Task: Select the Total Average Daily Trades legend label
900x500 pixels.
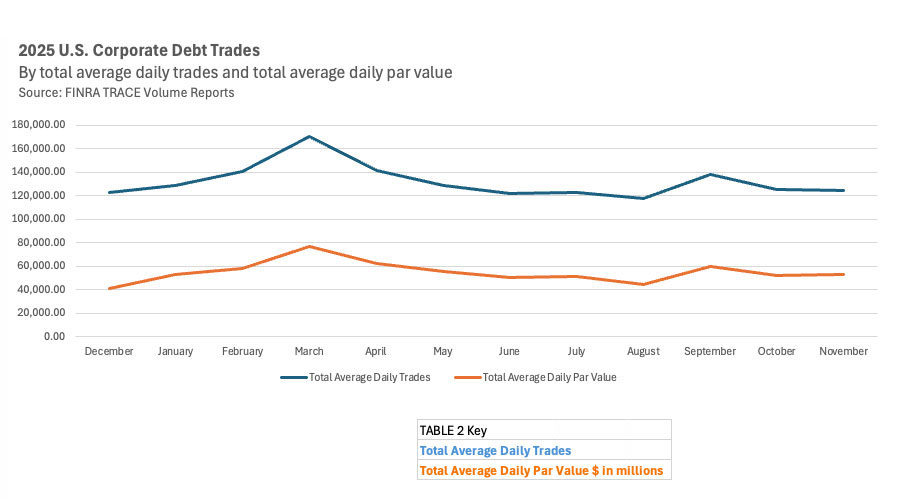Action: point(372,379)
